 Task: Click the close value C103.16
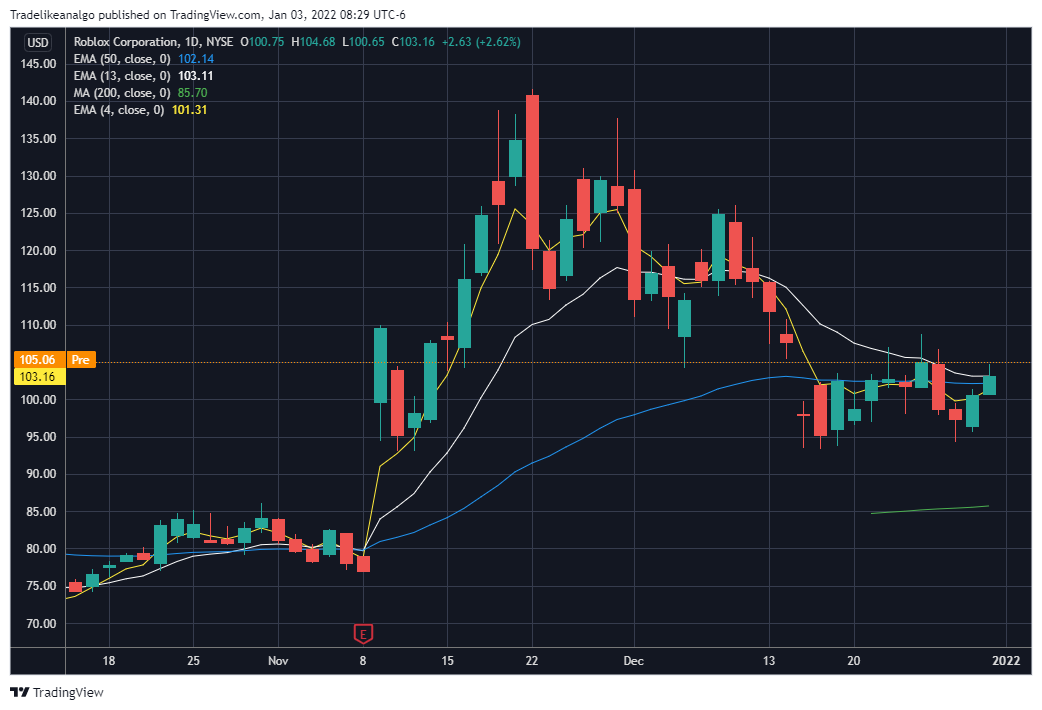tap(413, 42)
